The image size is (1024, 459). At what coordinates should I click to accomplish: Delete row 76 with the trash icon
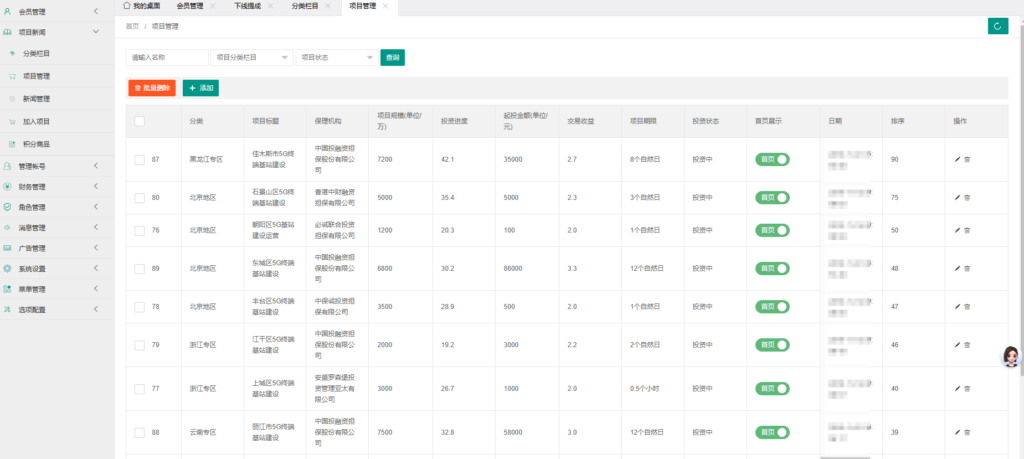pos(967,230)
